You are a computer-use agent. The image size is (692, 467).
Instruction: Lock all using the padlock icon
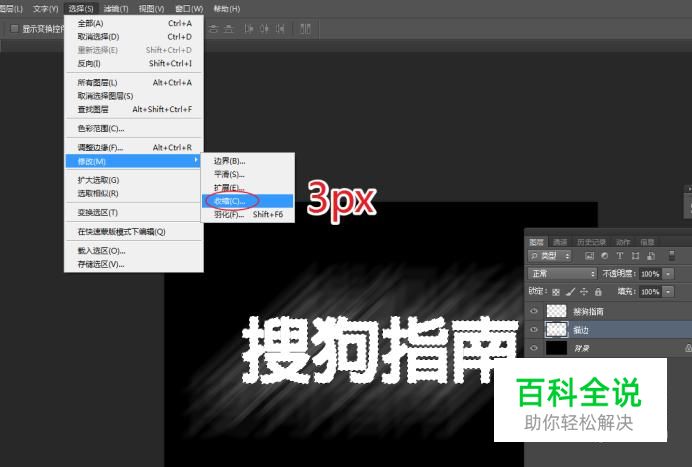point(598,292)
